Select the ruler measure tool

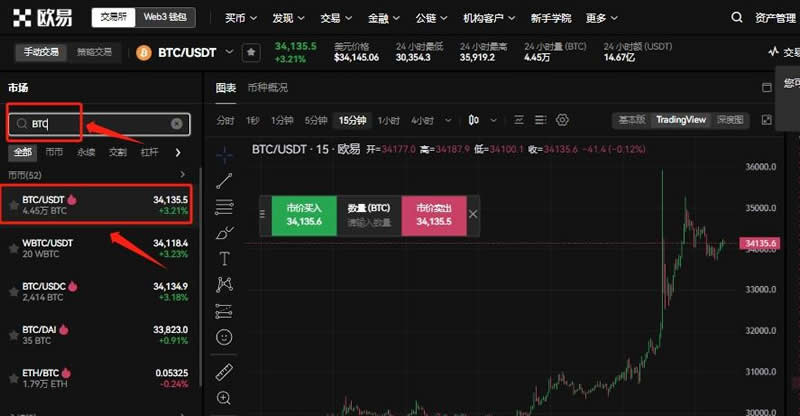[224, 372]
